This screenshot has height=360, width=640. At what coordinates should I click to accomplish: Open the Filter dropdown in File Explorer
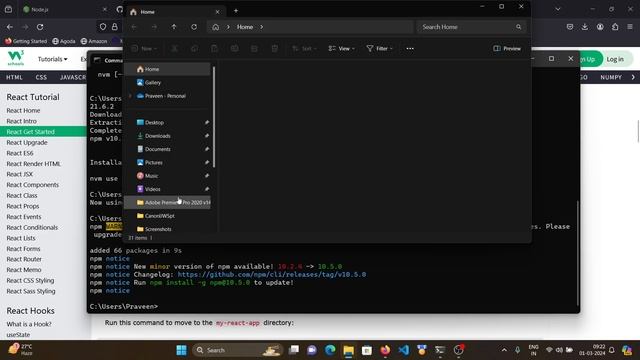coord(379,49)
